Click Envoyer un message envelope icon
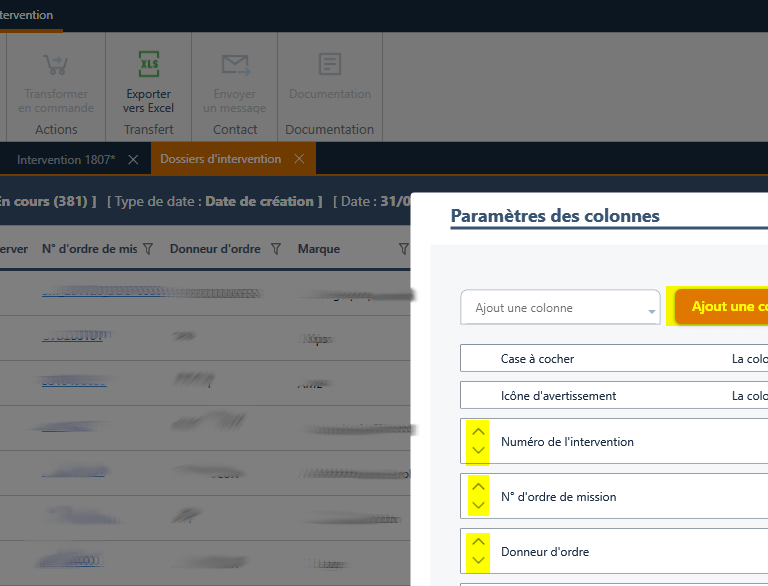 [234, 66]
